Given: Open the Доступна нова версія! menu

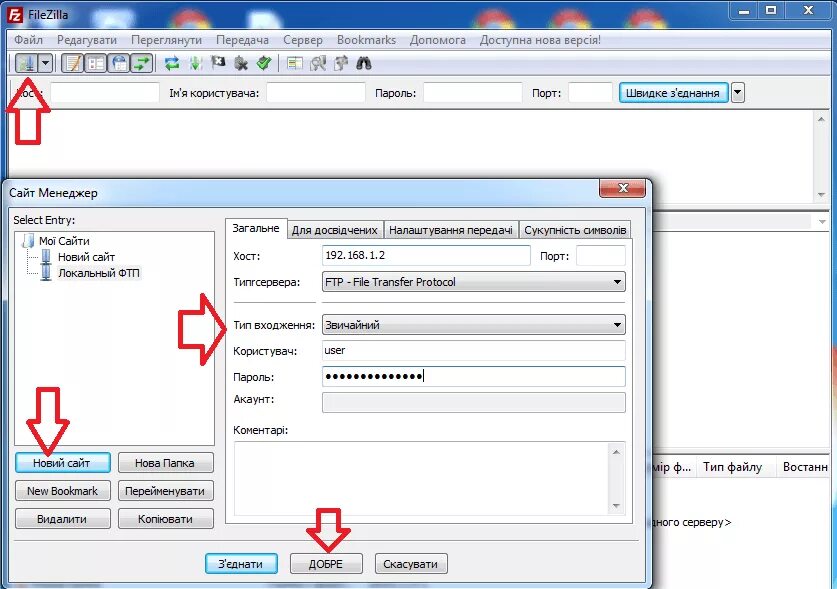Looking at the screenshot, I should tap(540, 40).
